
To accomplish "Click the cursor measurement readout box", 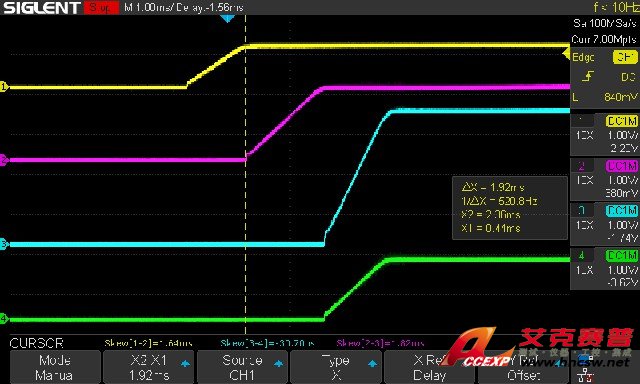I will point(510,208).
